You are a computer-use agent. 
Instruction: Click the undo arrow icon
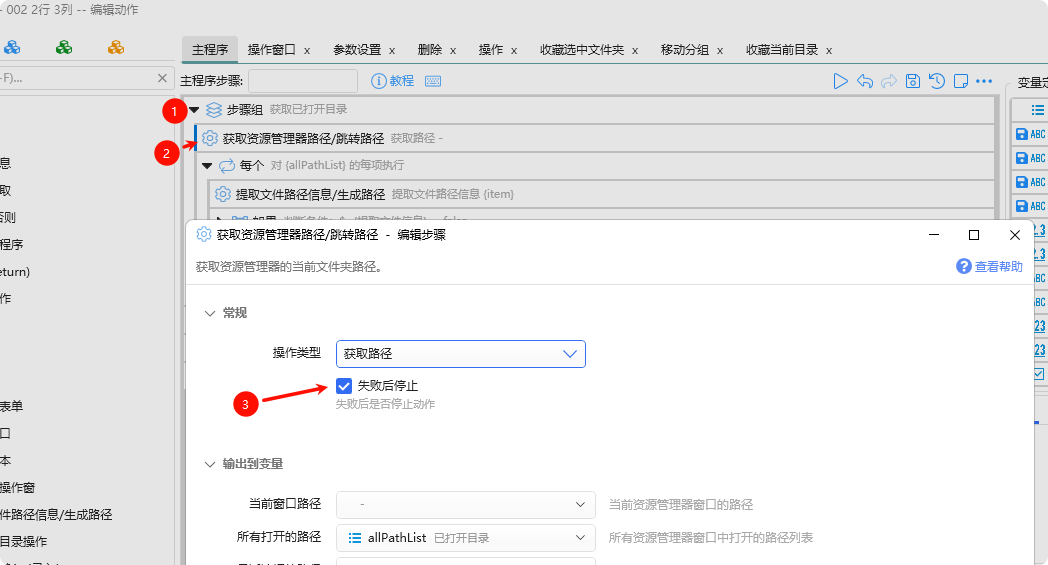[x=865, y=81]
